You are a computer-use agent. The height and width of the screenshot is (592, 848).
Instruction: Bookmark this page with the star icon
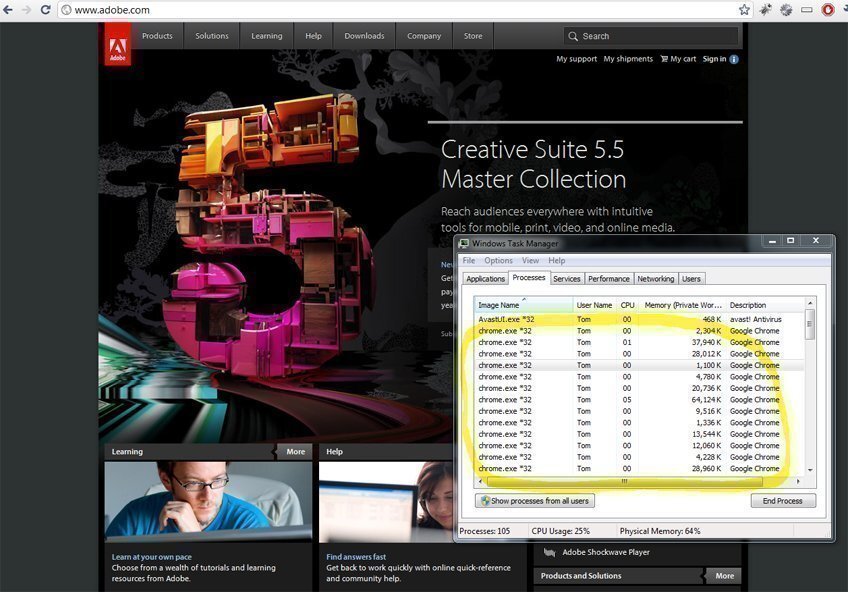point(745,10)
